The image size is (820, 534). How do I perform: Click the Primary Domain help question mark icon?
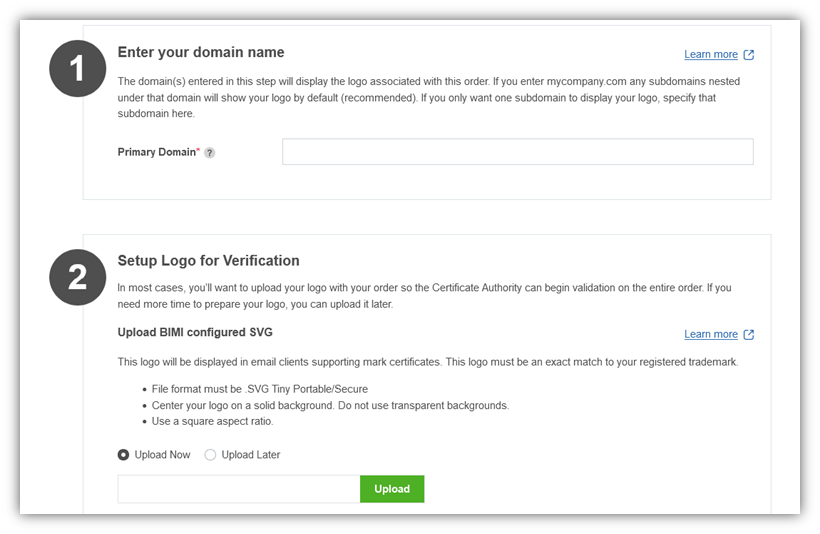click(210, 153)
